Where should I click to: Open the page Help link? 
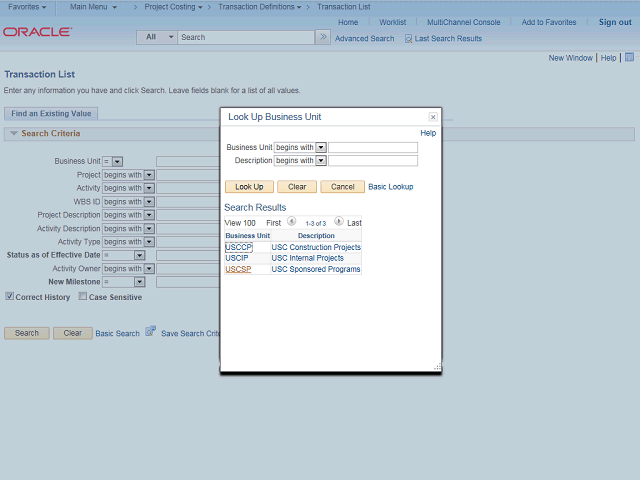[608, 58]
